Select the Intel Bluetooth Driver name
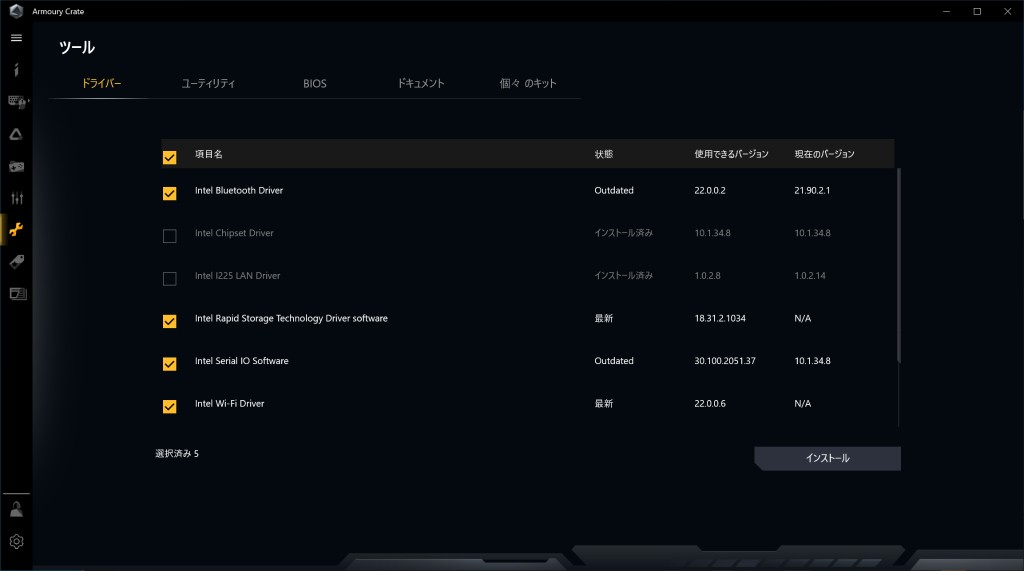The image size is (1024, 571). 239,190
